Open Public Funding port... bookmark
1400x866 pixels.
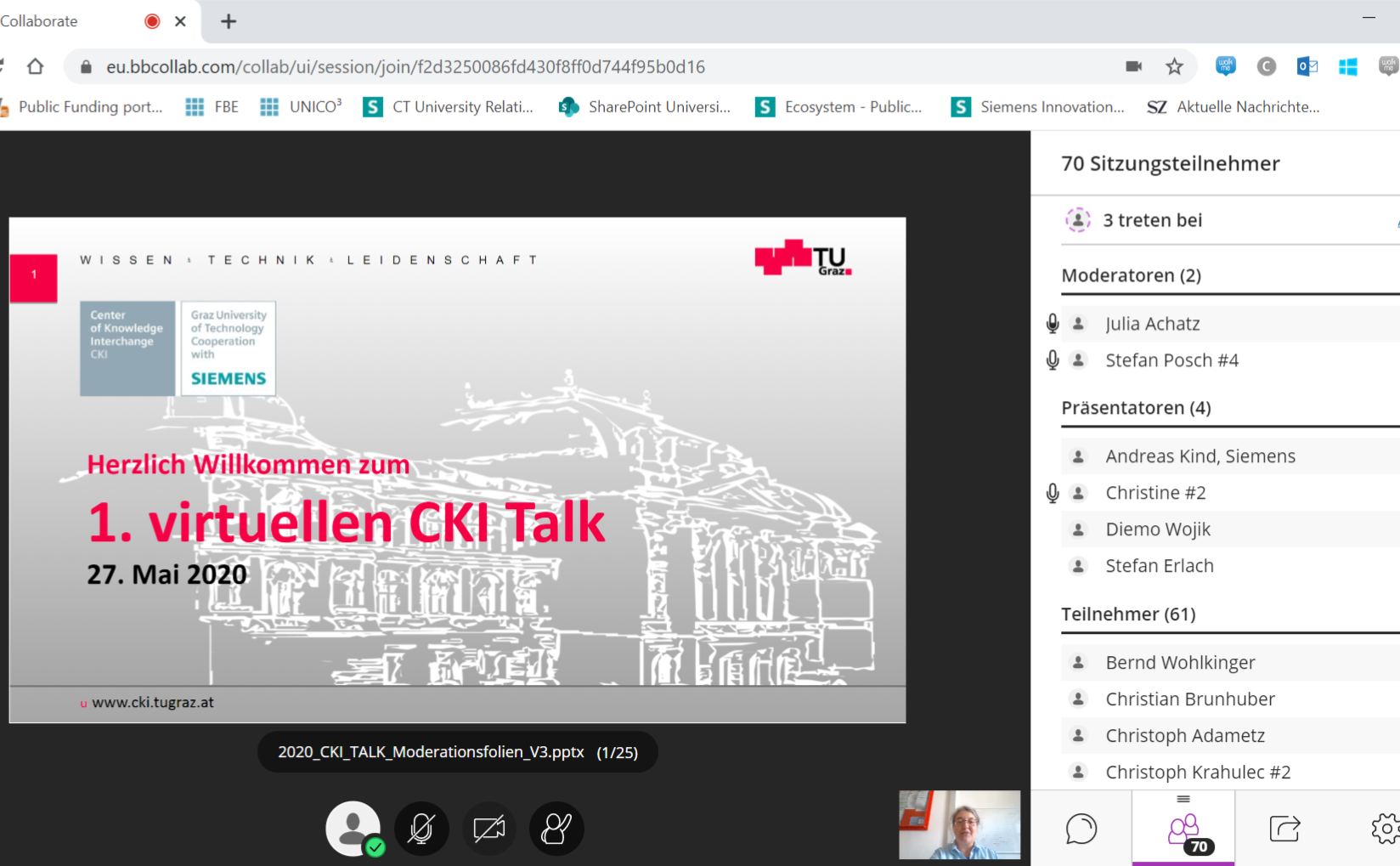82,106
